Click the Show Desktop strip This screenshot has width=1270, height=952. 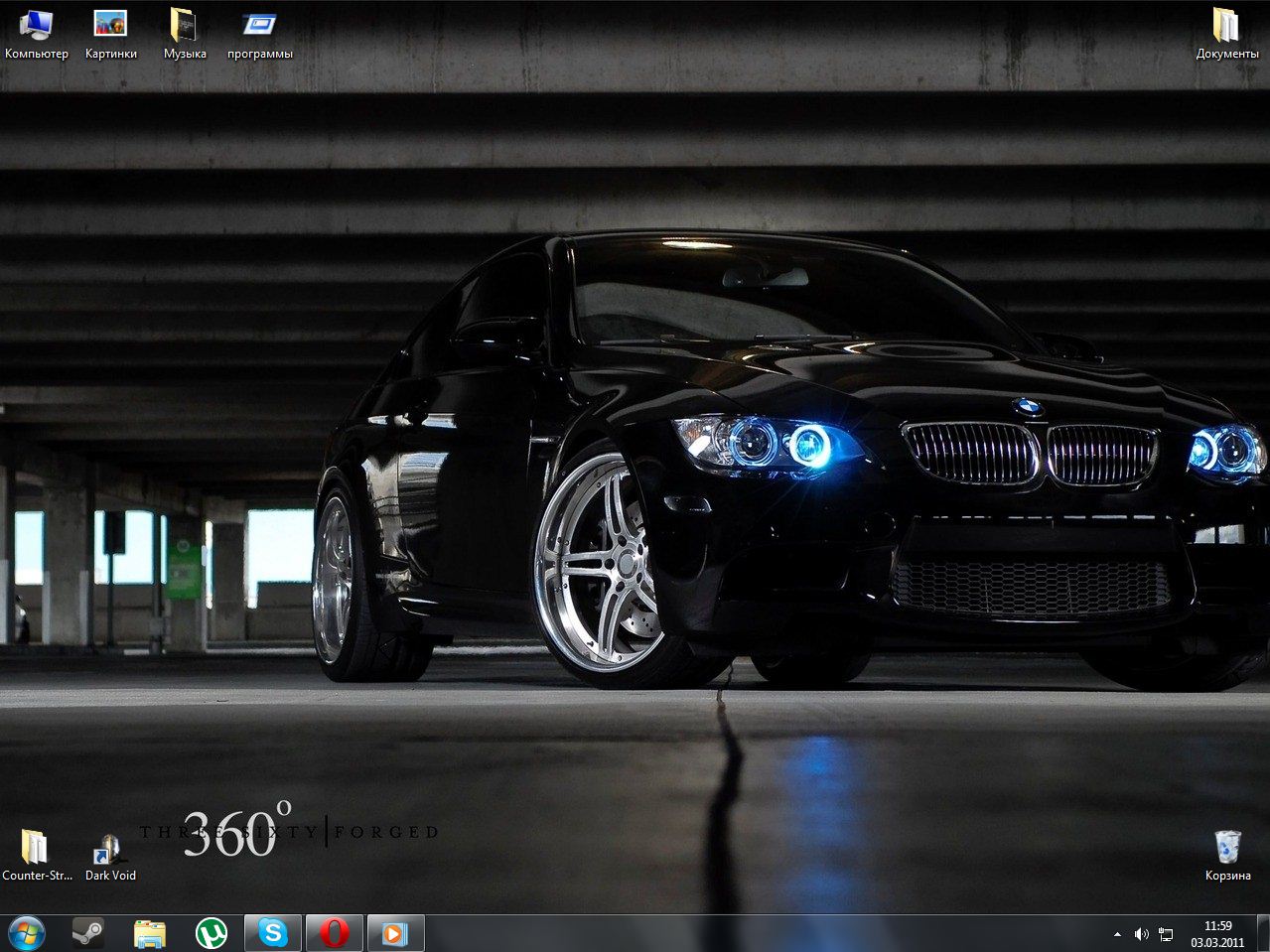1264,934
